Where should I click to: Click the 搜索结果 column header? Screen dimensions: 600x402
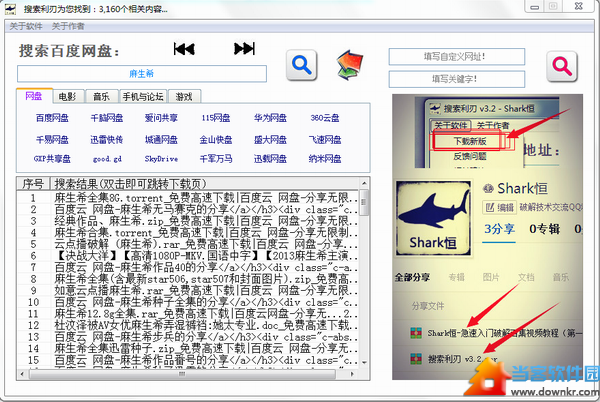[x=205, y=184]
